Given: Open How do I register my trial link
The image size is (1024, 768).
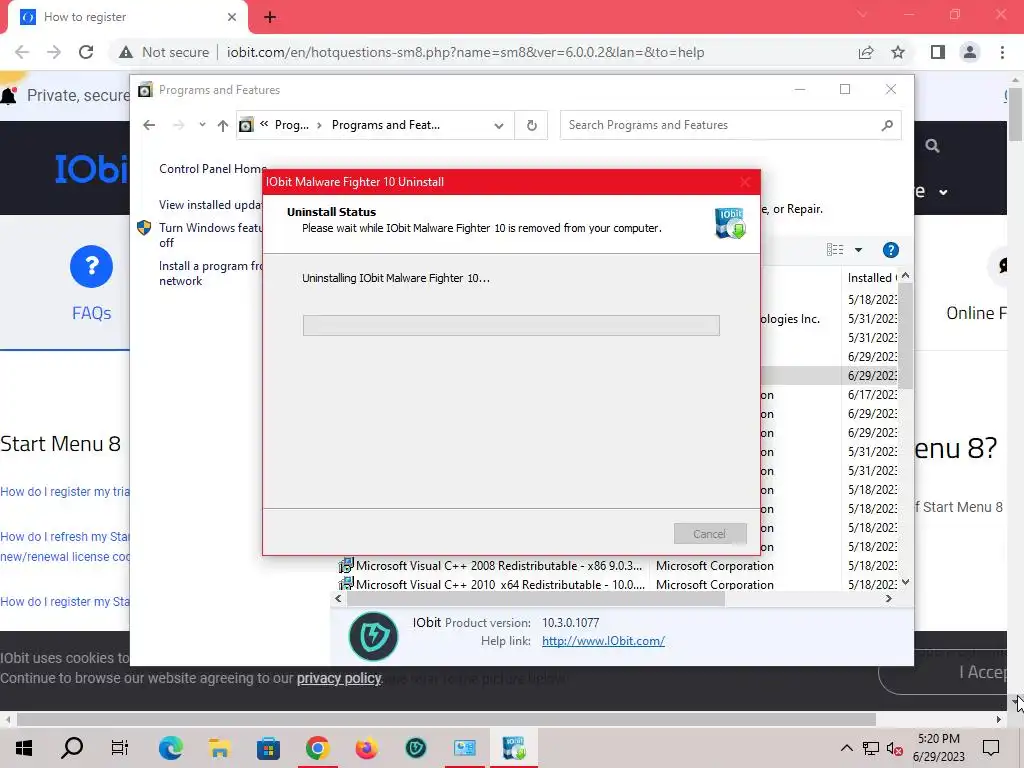Looking at the screenshot, I should coord(65,492).
